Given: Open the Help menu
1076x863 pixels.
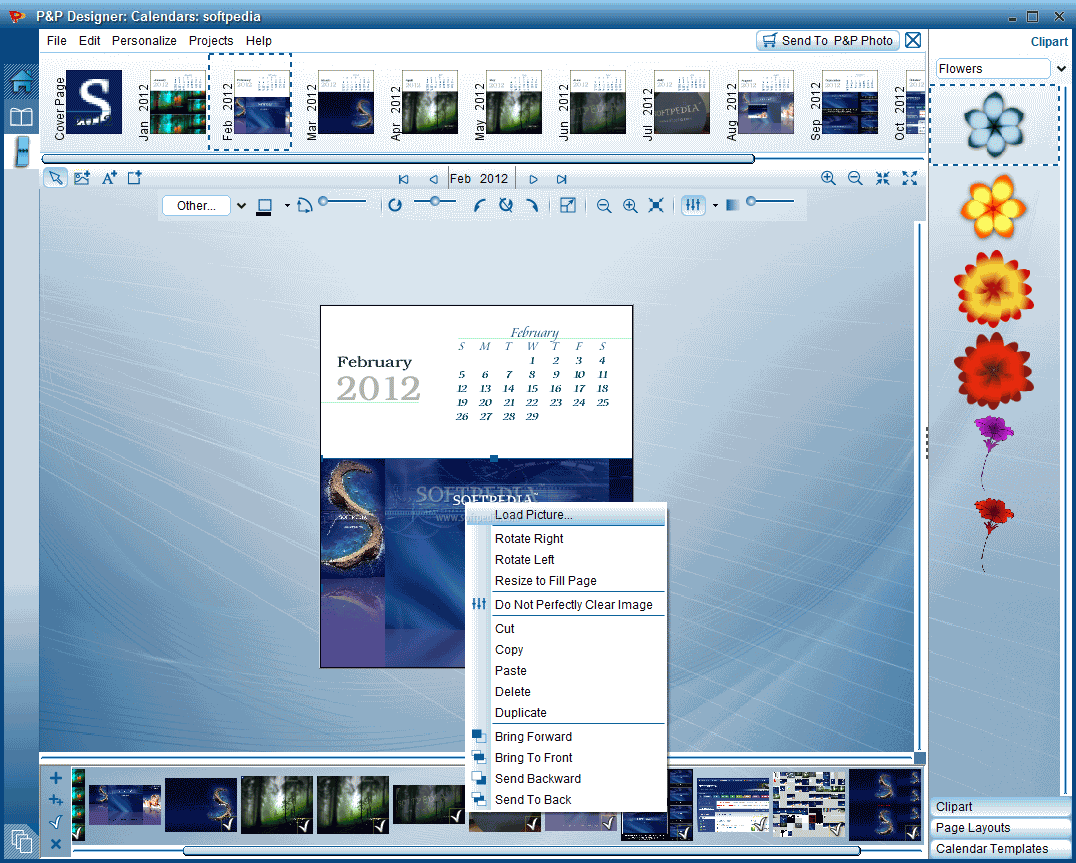Looking at the screenshot, I should [x=259, y=40].
